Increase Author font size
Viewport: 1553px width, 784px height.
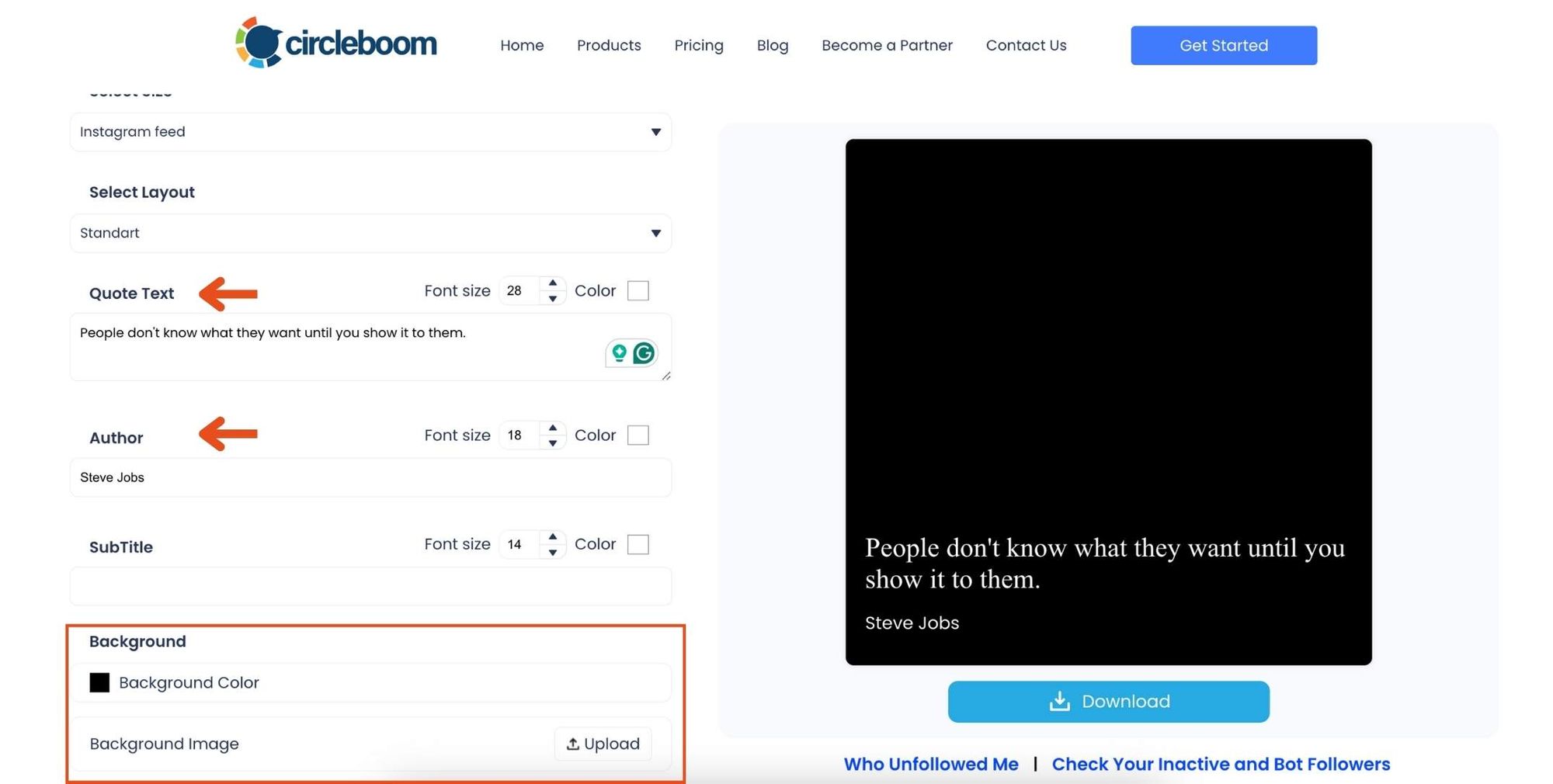(x=552, y=428)
